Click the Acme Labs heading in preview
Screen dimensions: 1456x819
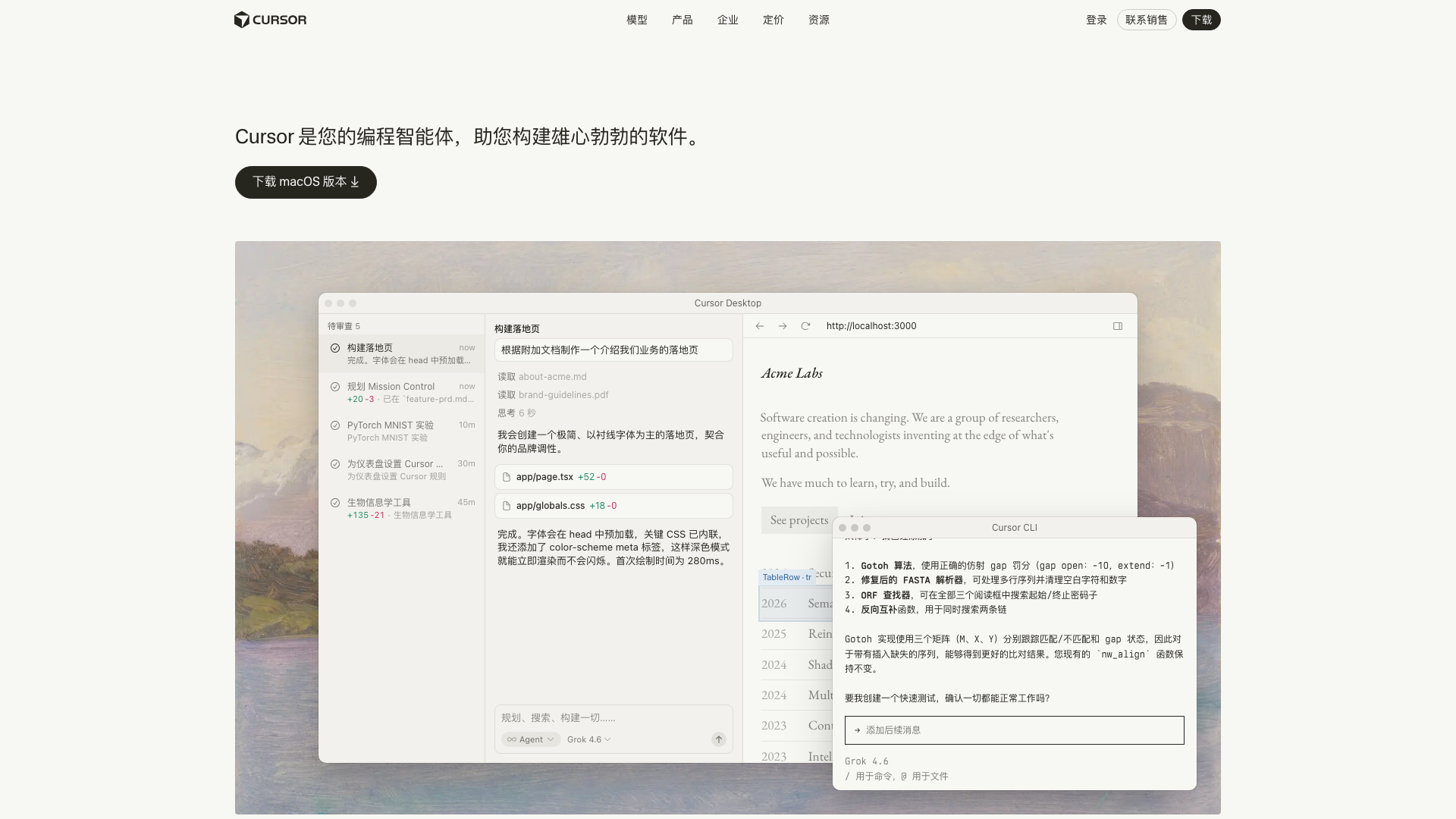[x=792, y=373]
